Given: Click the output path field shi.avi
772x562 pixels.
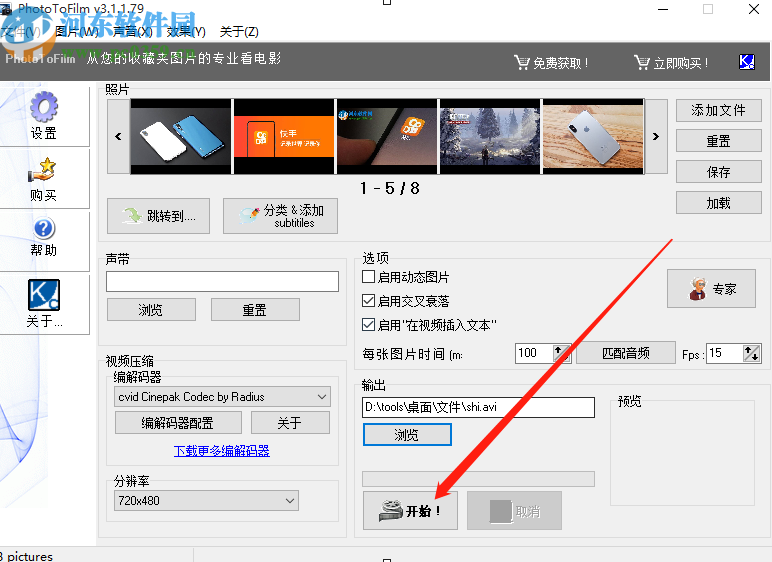Looking at the screenshot, I should click(478, 407).
